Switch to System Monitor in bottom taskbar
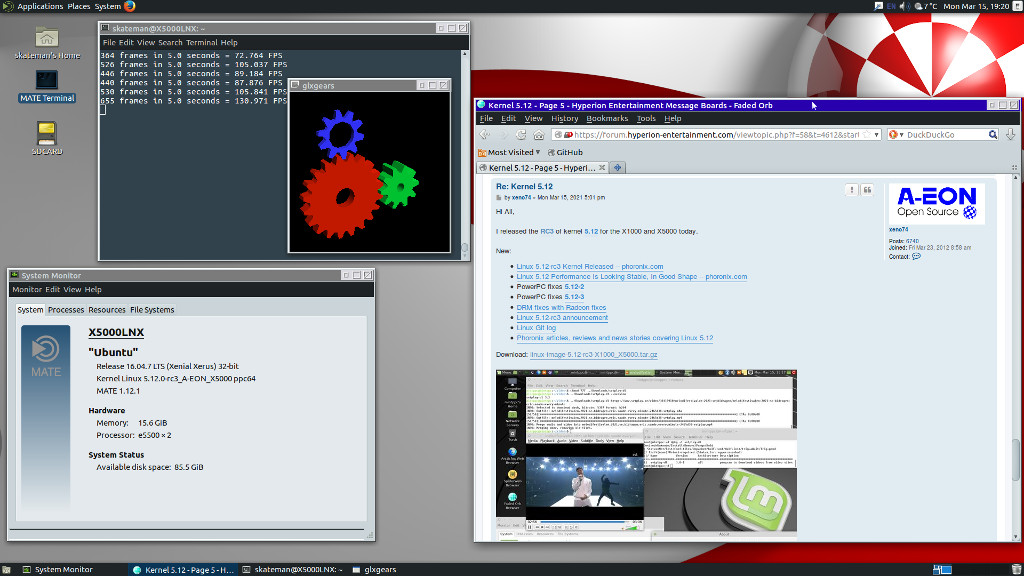Viewport: 1024px width, 576px height. click(x=57, y=569)
